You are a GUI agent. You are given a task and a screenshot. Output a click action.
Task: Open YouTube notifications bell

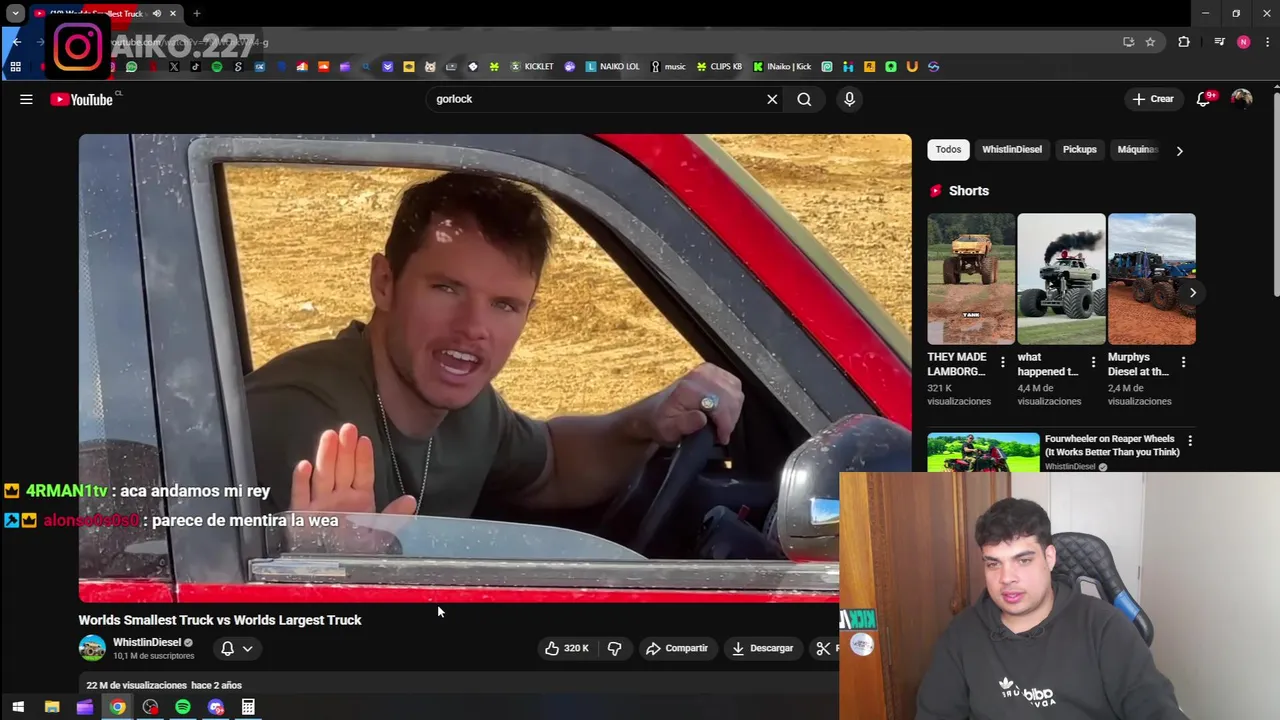pyautogui.click(x=1204, y=99)
